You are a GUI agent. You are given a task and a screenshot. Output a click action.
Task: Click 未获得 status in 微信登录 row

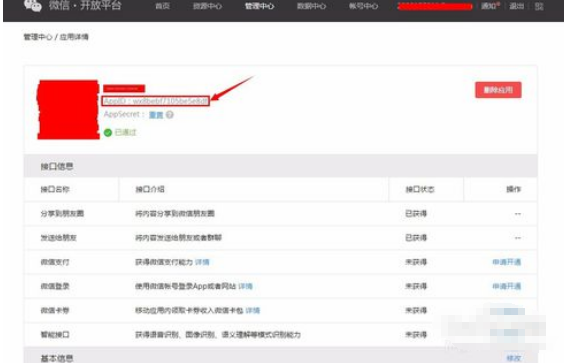click(416, 286)
